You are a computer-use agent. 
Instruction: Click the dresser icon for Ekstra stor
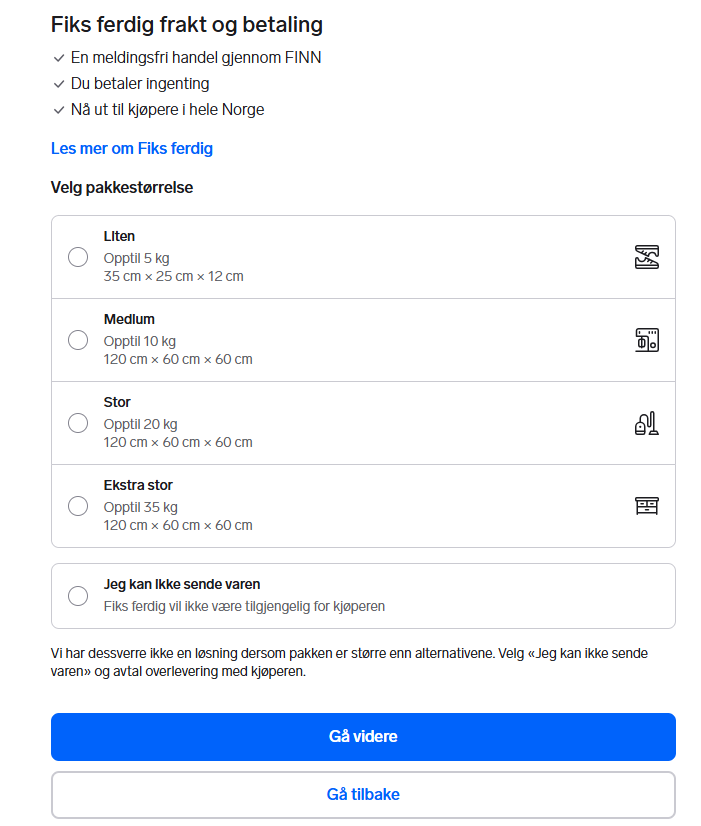[647, 506]
